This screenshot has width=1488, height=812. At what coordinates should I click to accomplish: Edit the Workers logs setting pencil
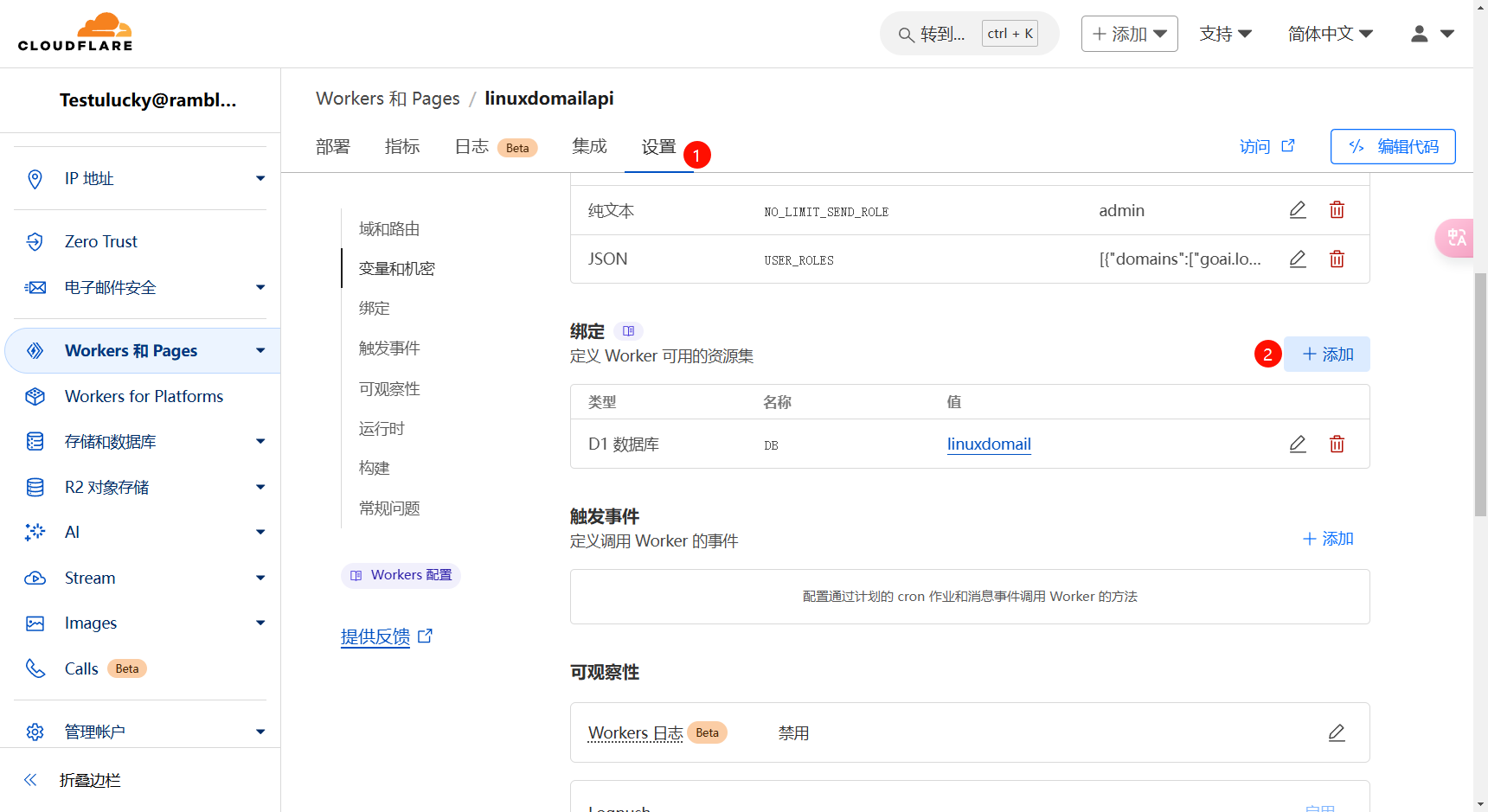[1337, 733]
